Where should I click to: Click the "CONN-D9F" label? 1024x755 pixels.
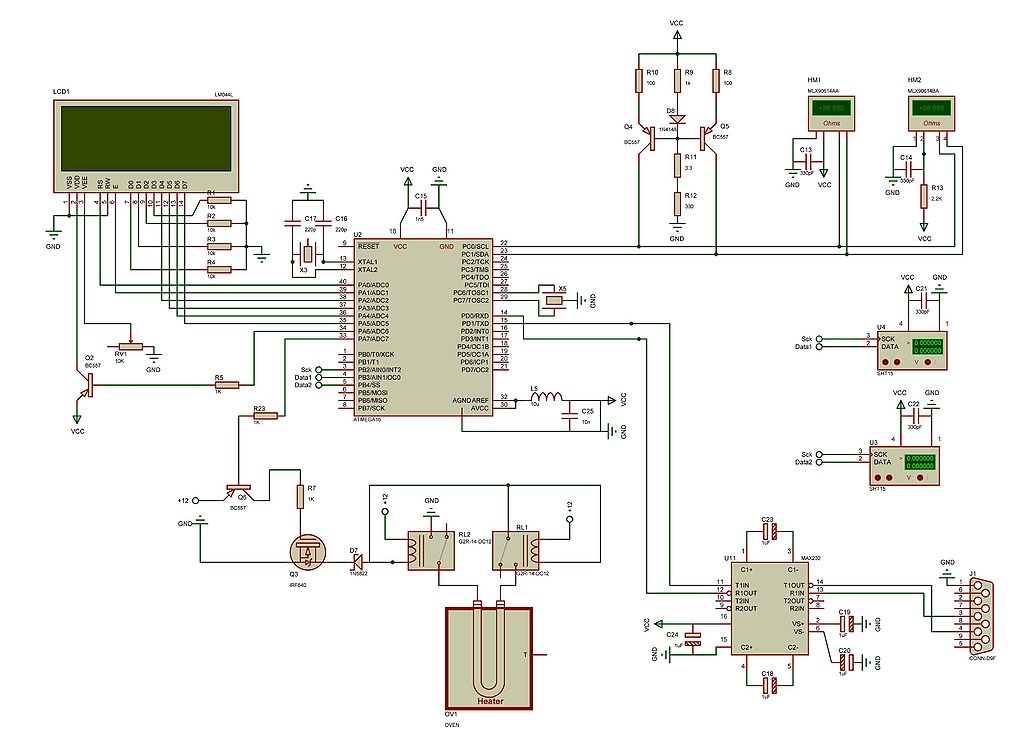982,659
